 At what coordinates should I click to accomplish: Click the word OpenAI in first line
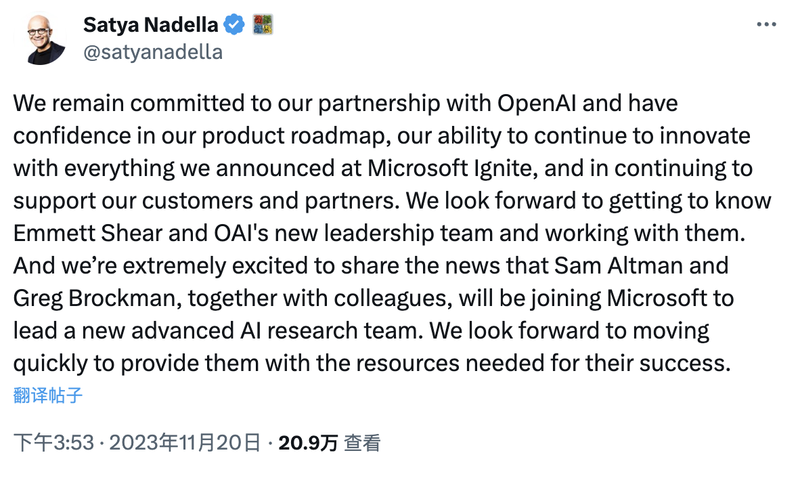coord(537,104)
